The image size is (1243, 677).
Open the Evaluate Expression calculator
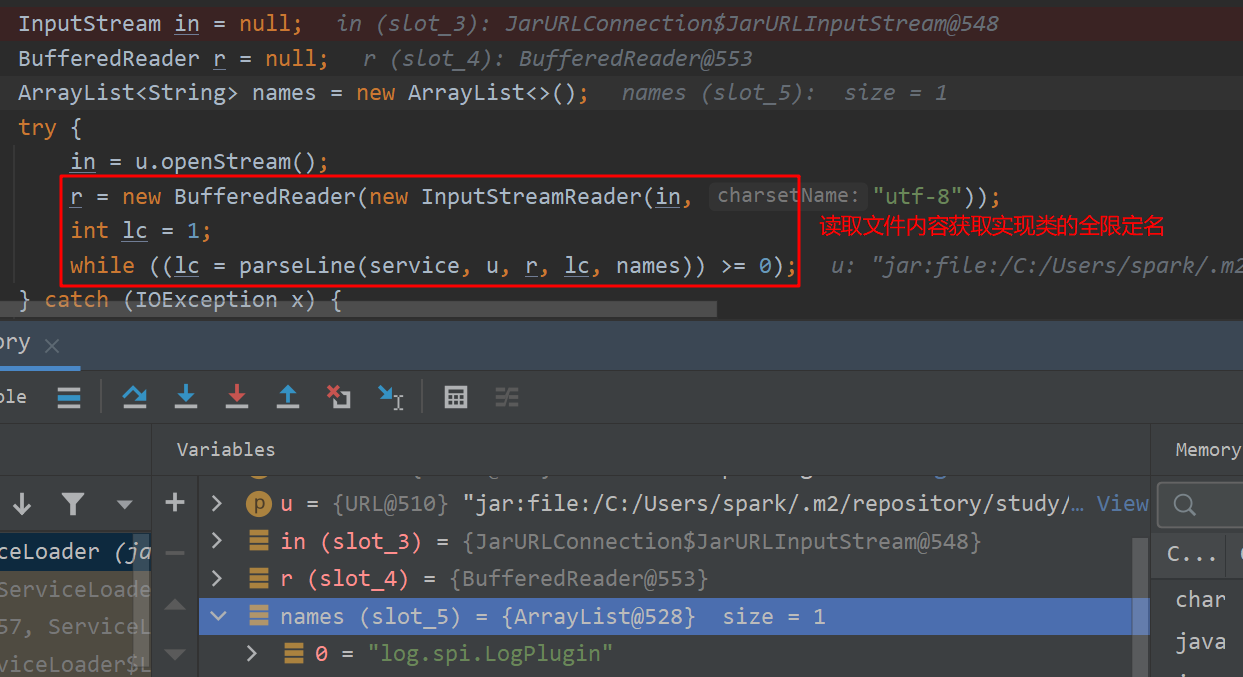(x=456, y=397)
